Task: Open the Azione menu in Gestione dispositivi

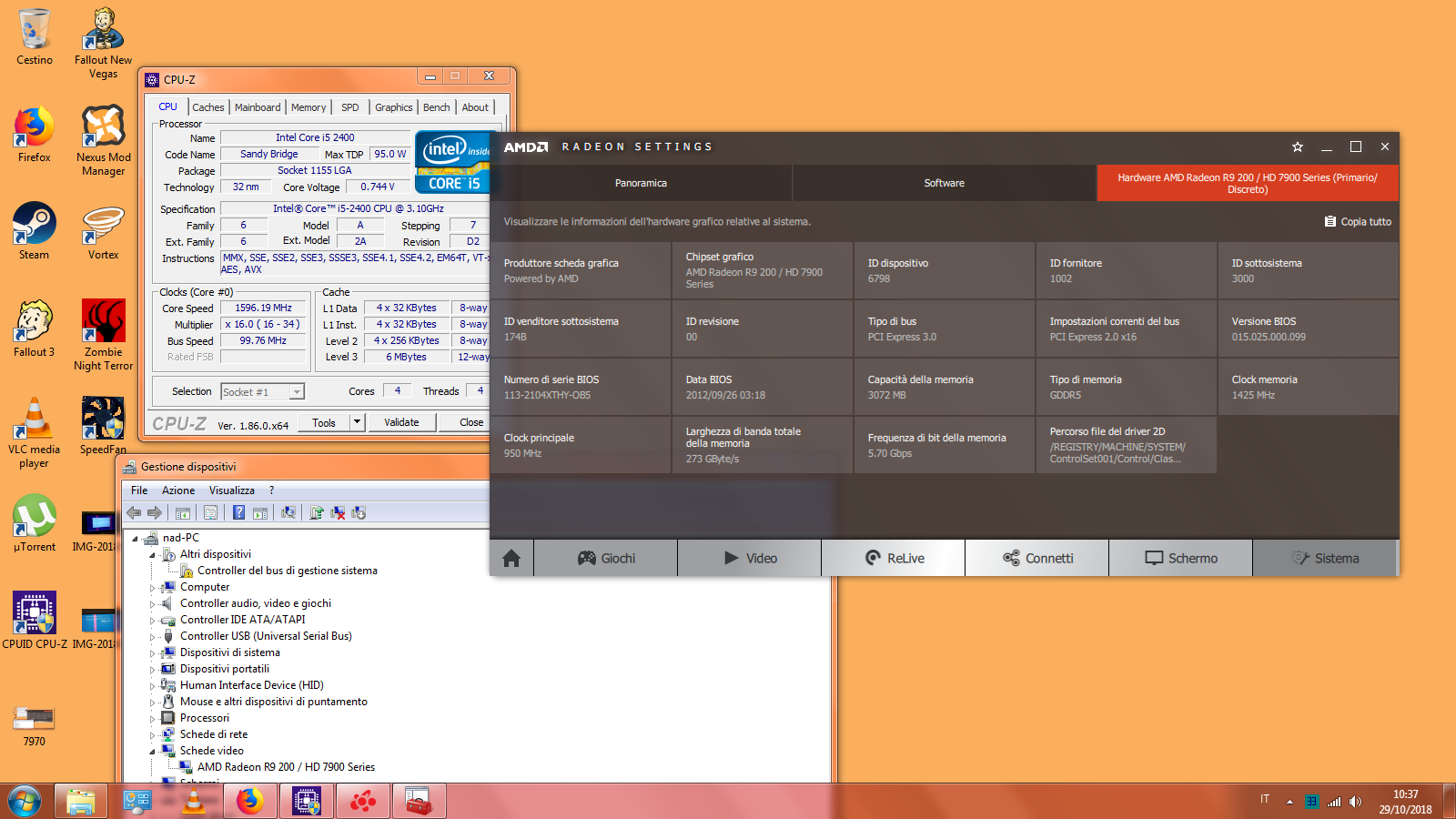Action: coord(178,490)
